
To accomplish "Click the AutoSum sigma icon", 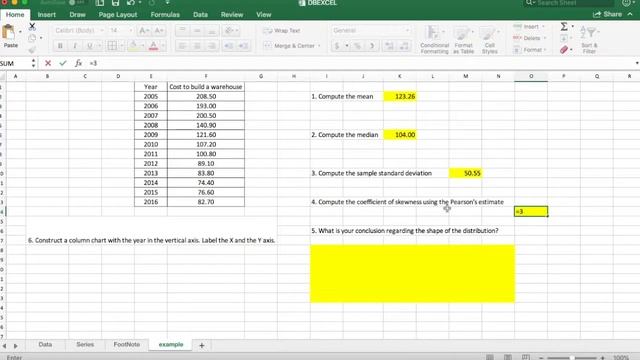I will click(564, 27).
